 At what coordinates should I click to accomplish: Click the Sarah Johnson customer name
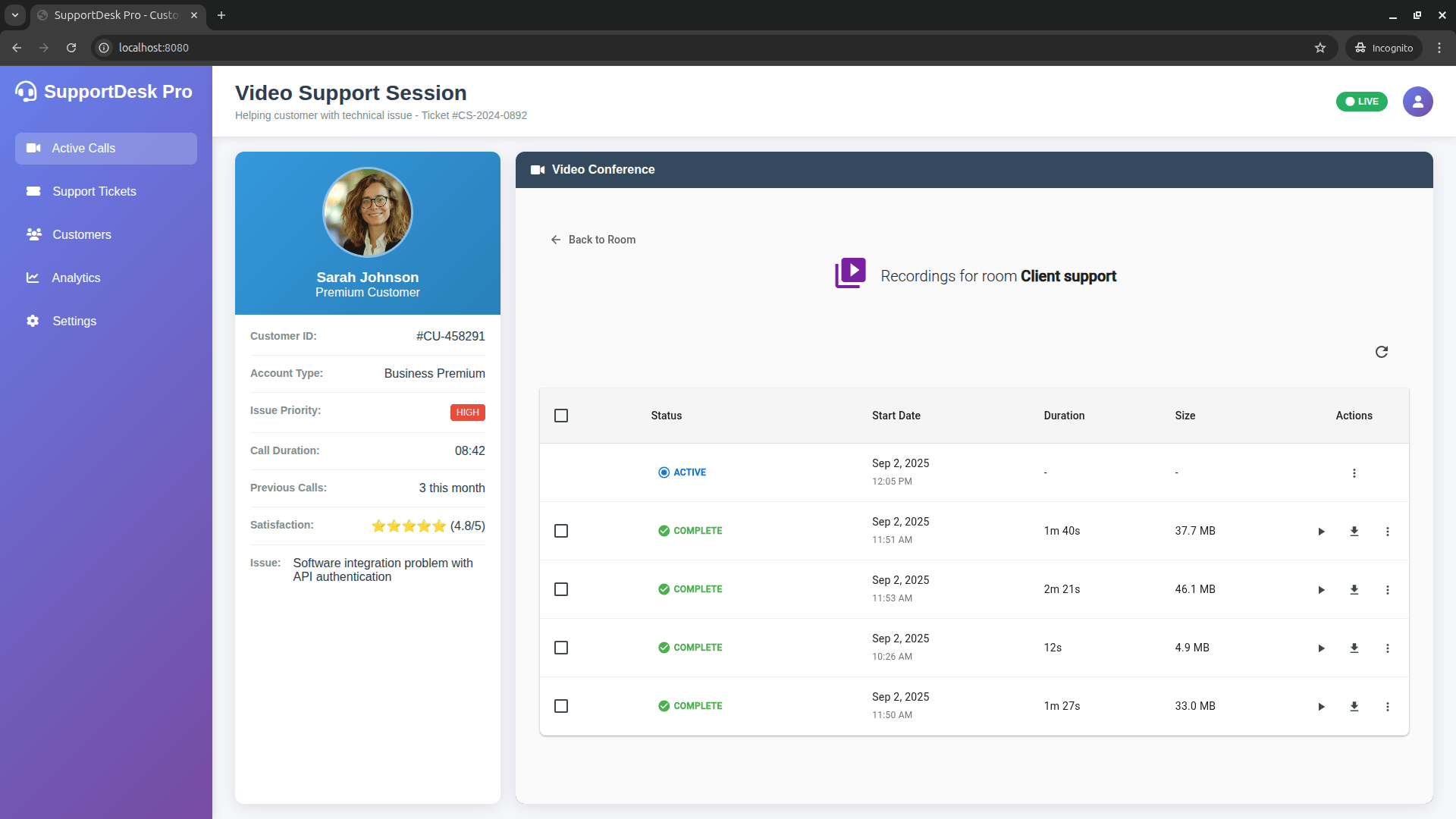click(368, 278)
